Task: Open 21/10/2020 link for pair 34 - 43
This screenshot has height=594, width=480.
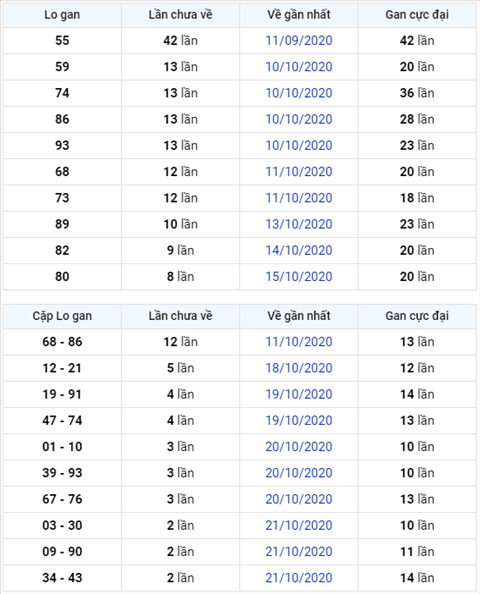Action: [299, 578]
